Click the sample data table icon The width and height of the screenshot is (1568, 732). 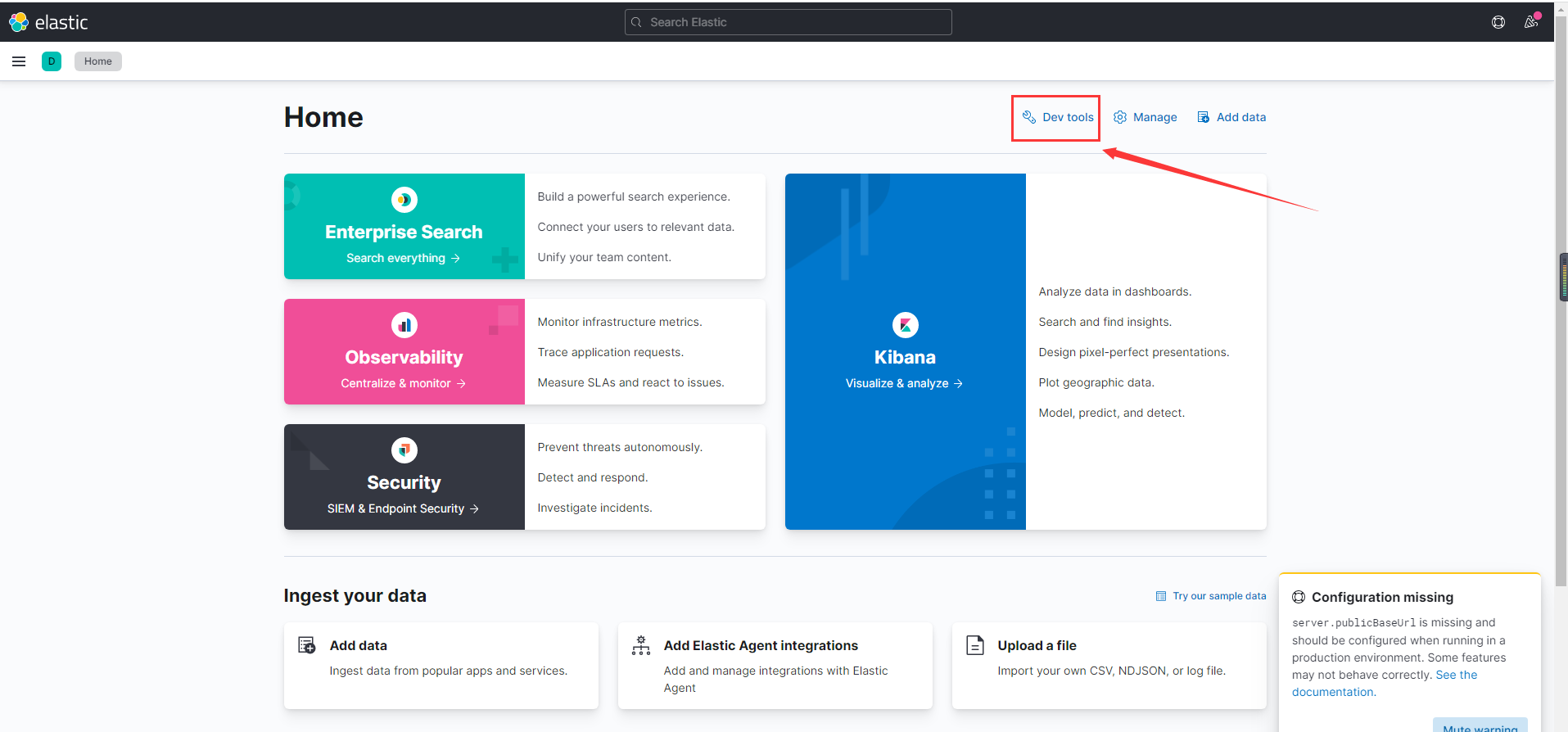coord(1161,596)
